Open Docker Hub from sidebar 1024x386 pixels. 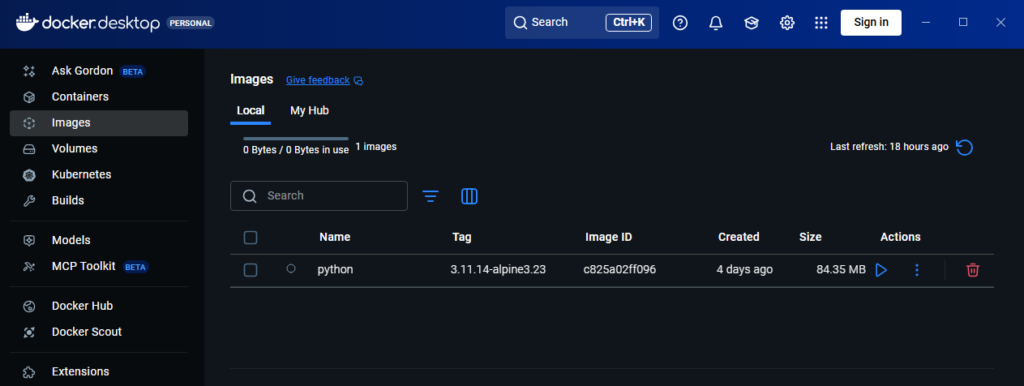tap(99, 306)
